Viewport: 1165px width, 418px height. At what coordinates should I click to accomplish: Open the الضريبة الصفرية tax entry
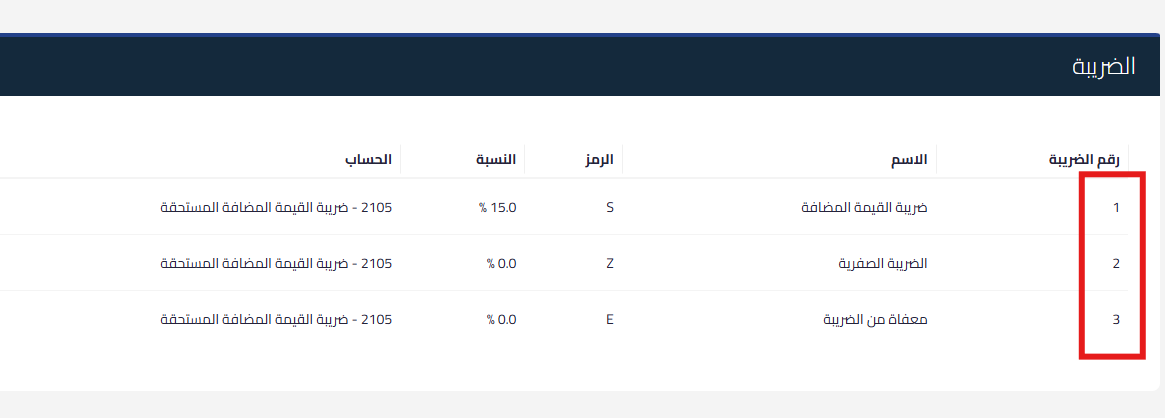[882, 264]
